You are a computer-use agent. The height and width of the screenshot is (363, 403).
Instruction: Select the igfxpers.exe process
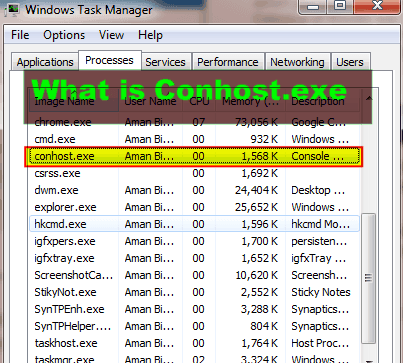coord(194,241)
